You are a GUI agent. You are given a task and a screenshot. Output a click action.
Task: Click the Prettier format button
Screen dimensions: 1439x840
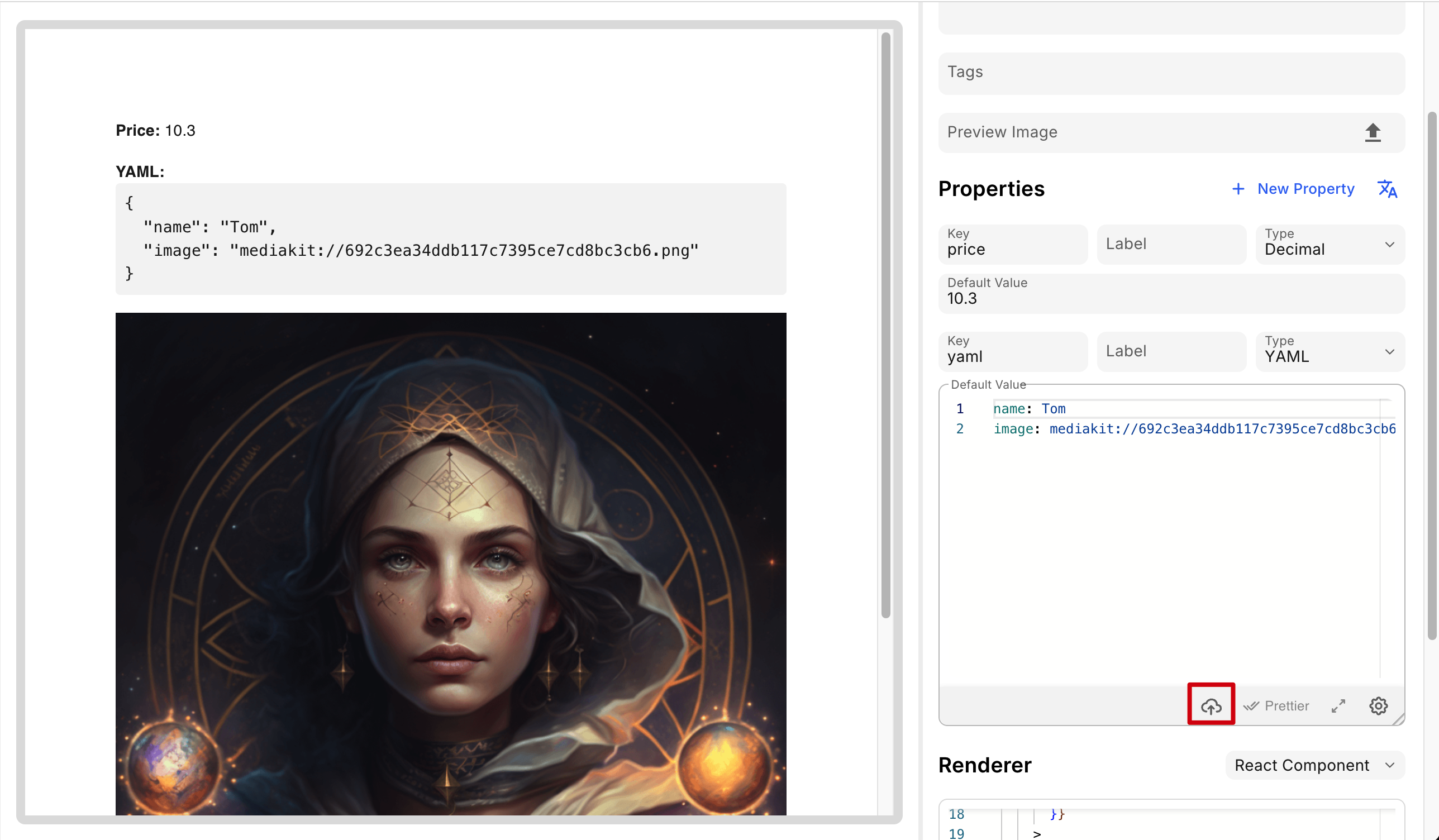coord(1286,706)
